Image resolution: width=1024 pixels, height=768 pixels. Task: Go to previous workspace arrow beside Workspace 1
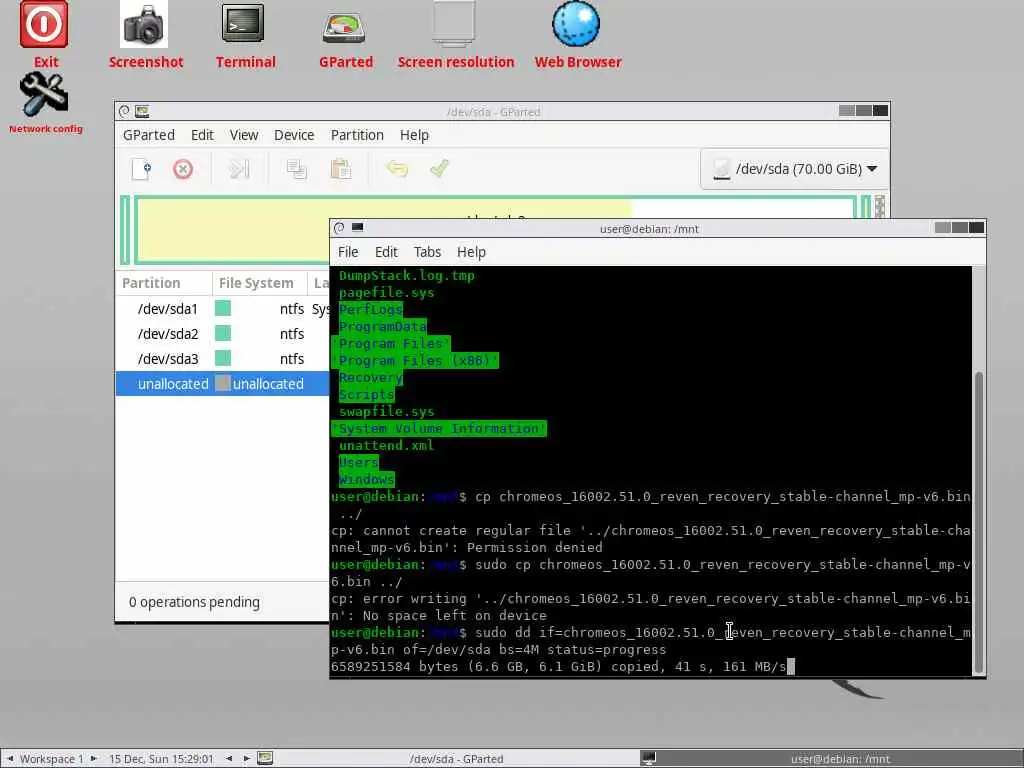(10, 758)
